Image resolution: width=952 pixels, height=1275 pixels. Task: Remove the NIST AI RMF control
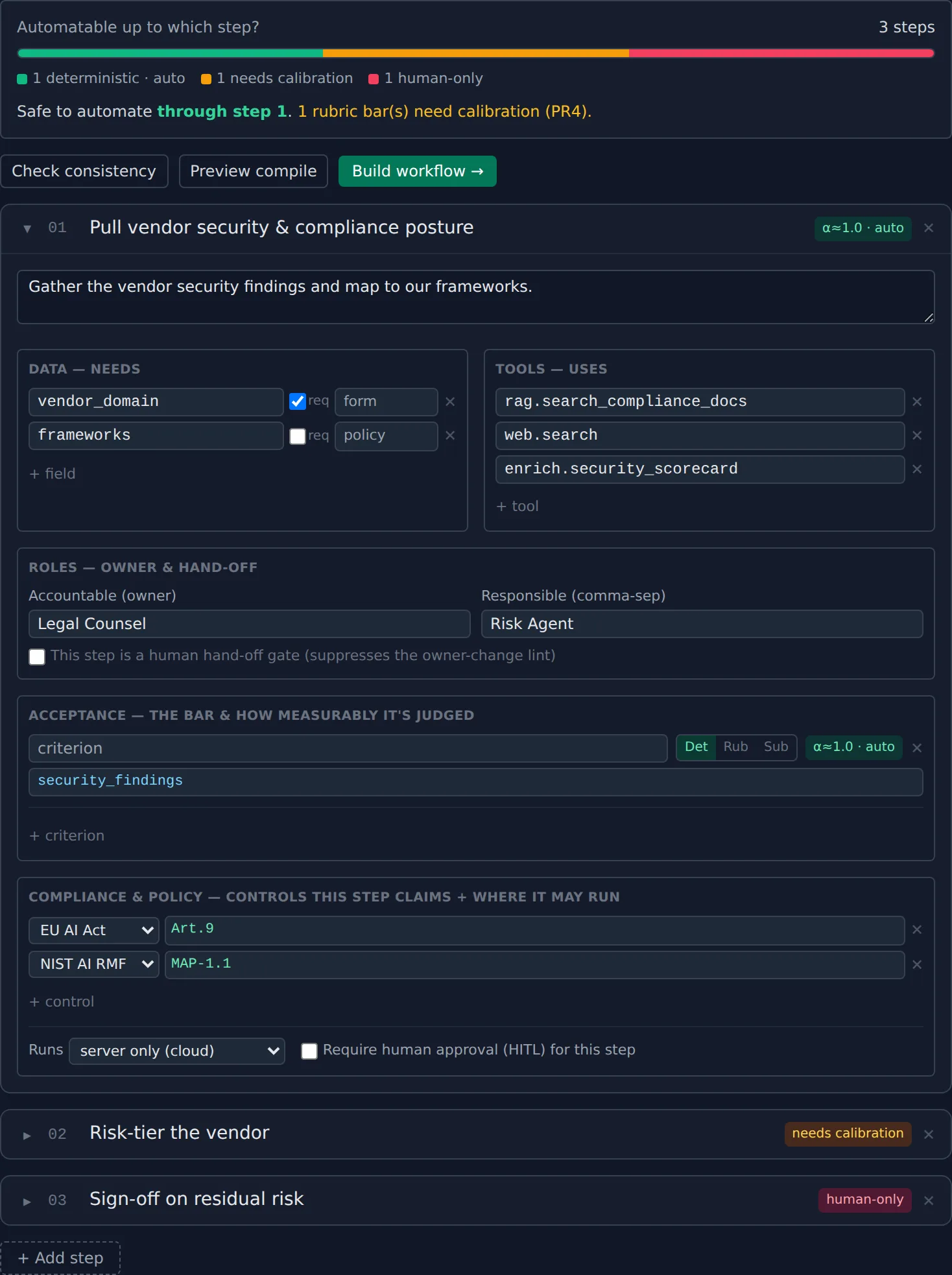coord(917,965)
